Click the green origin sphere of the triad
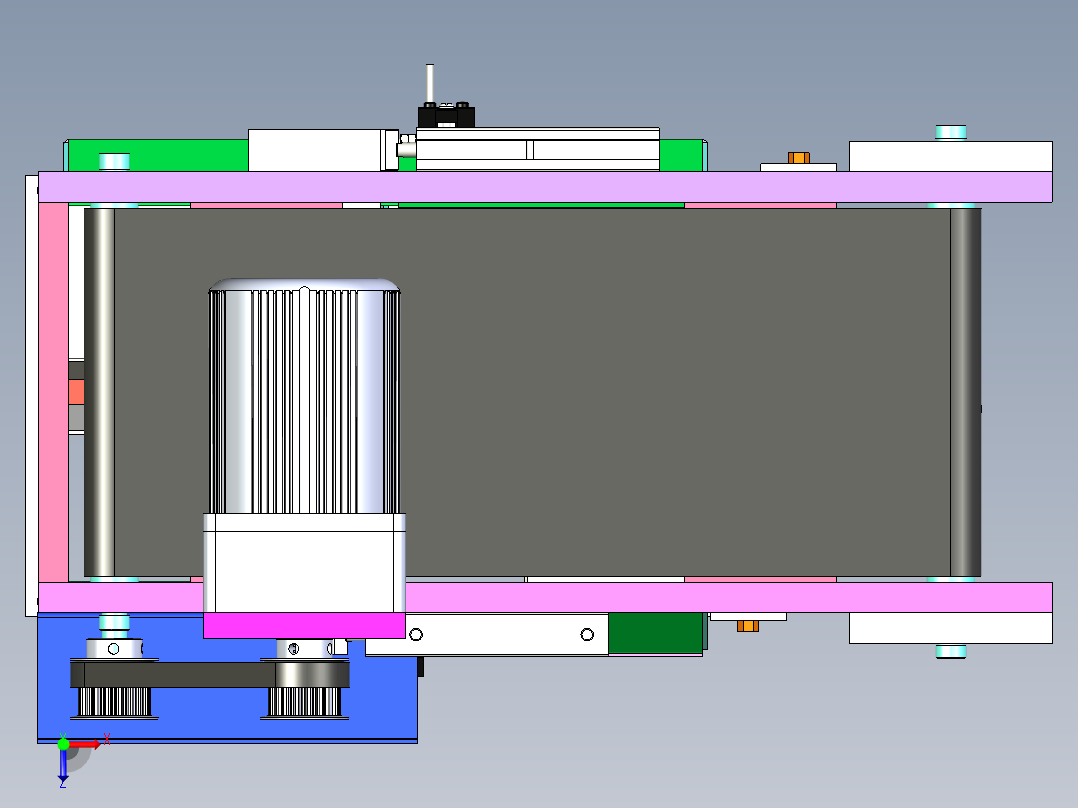The image size is (1078, 808). coord(63,743)
